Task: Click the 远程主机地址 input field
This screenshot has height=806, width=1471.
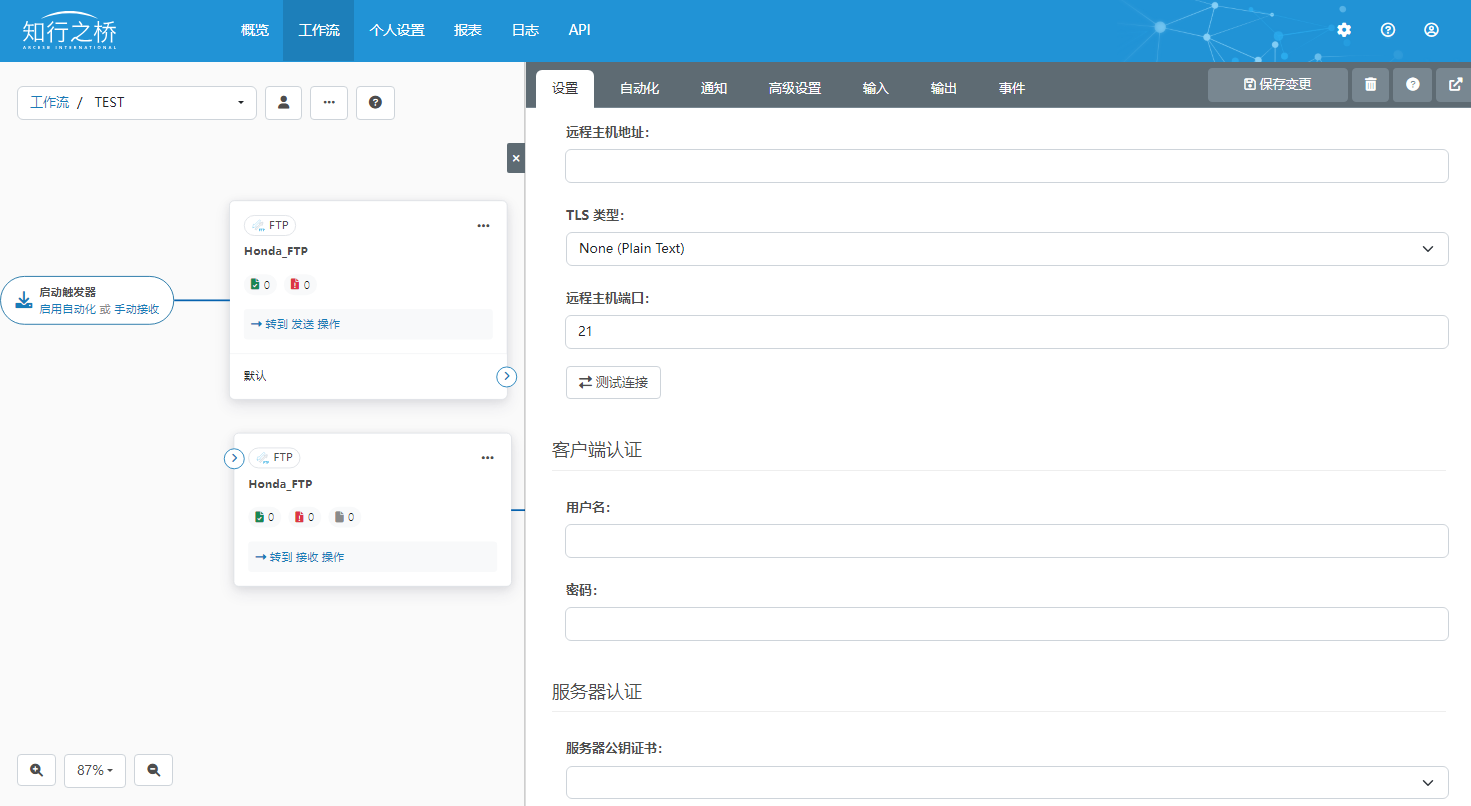Action: pos(1006,166)
